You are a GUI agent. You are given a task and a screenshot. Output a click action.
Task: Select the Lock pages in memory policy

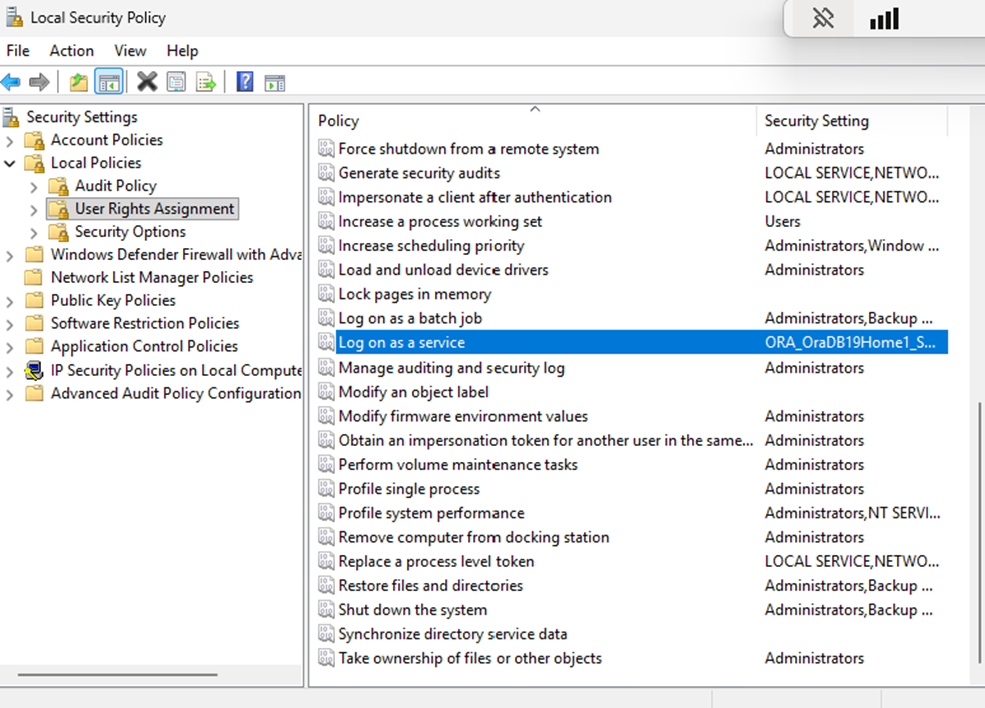click(x=414, y=294)
